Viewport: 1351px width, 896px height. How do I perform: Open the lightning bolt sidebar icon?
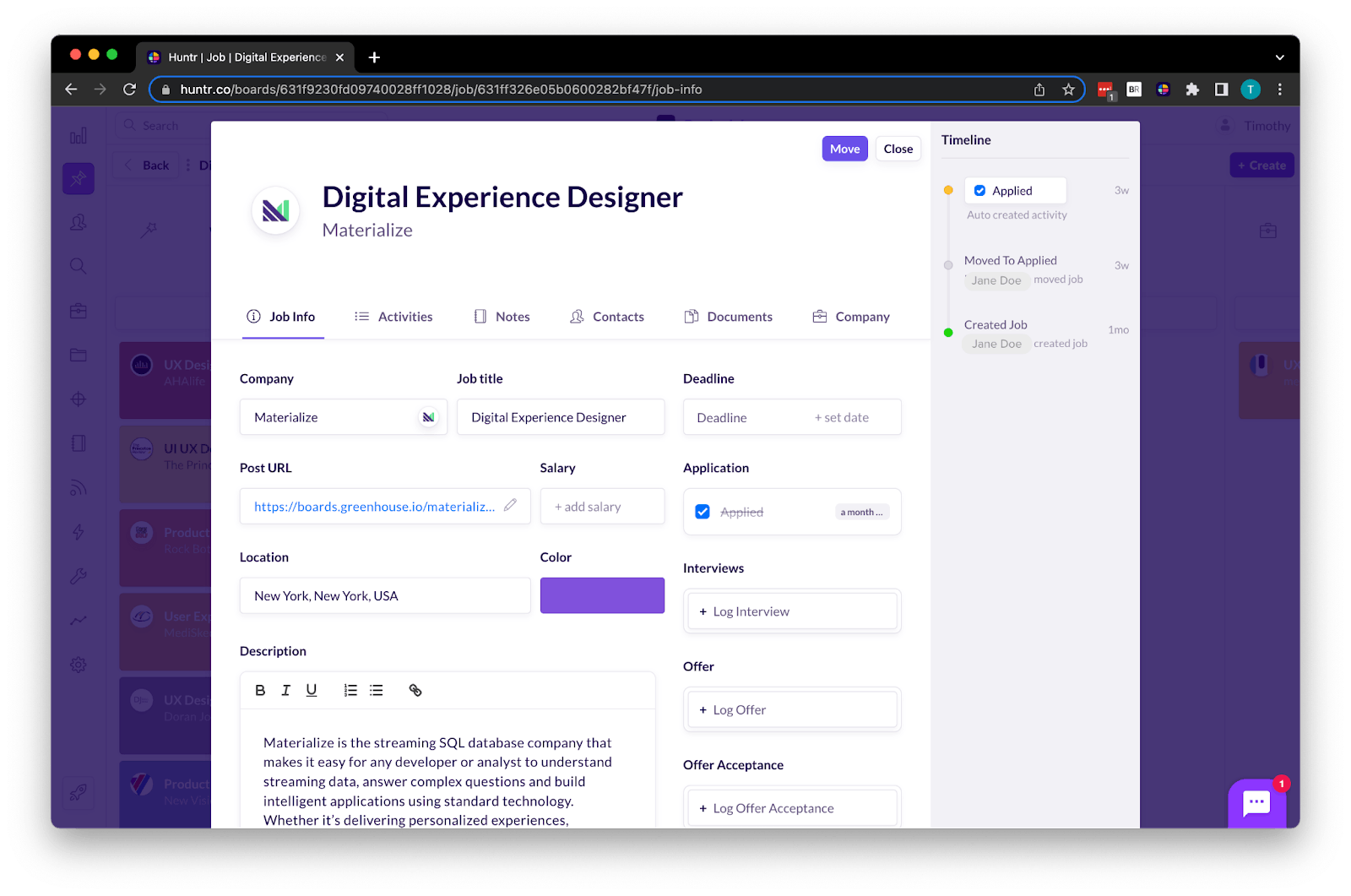[79, 532]
